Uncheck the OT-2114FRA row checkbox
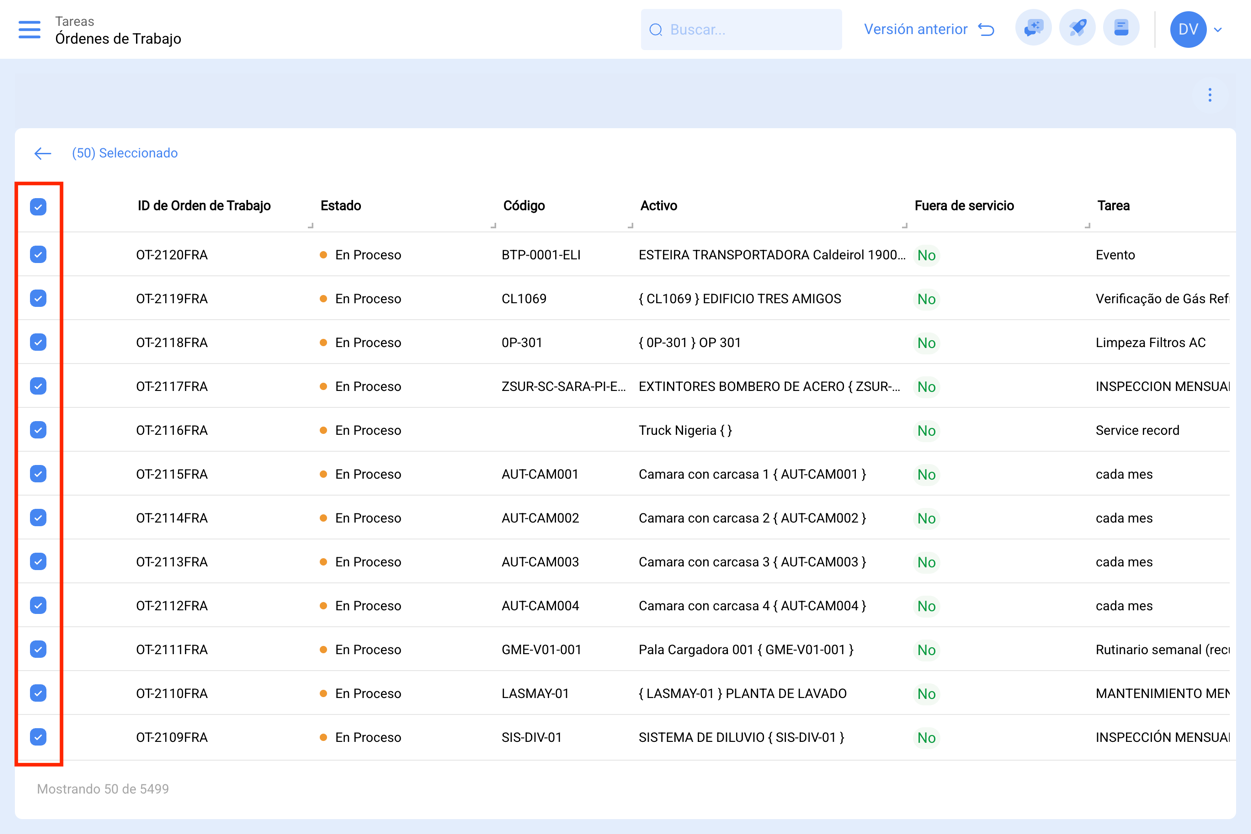Image resolution: width=1251 pixels, height=834 pixels. coord(38,518)
